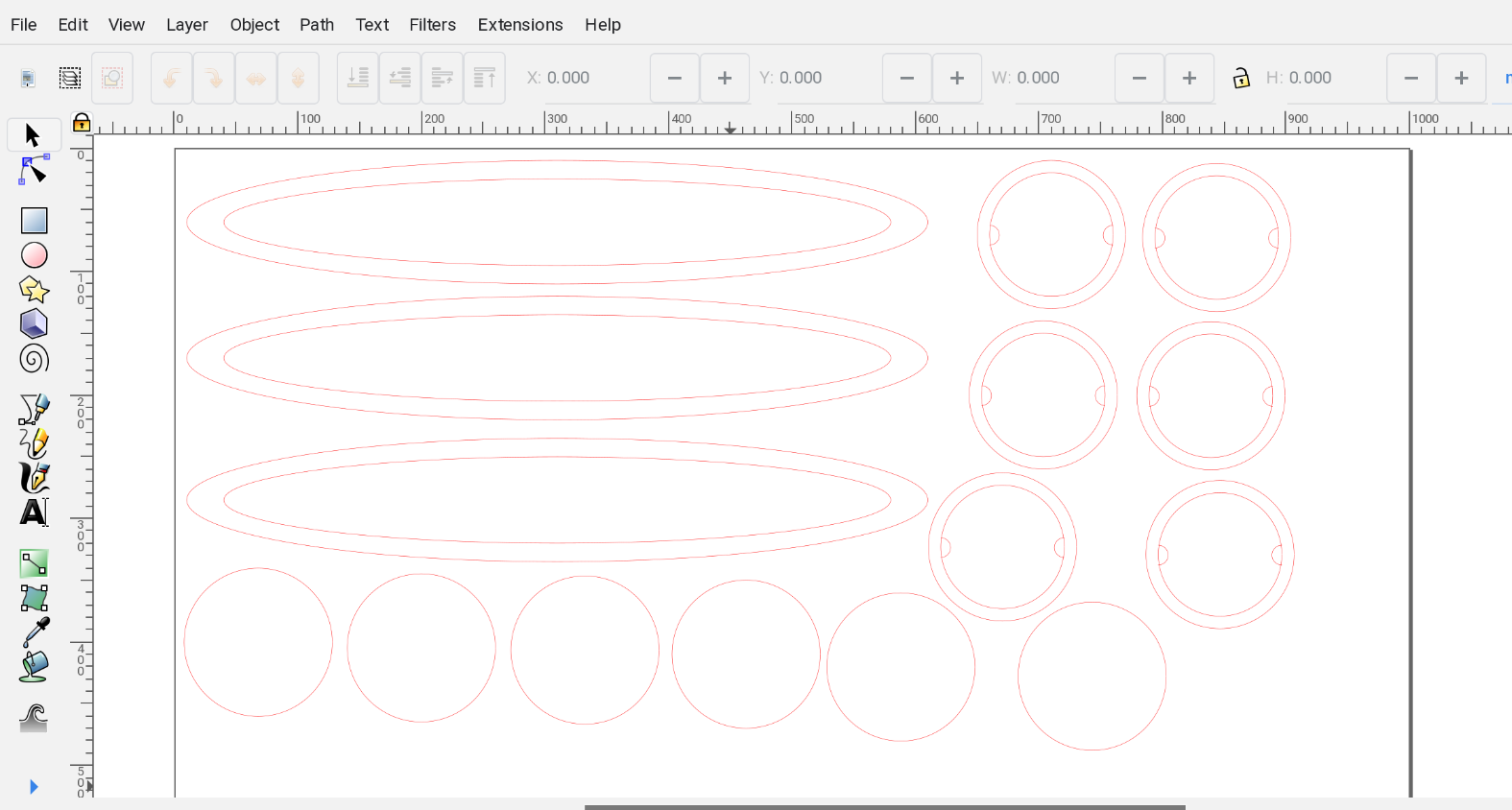Increase the H height value
This screenshot has height=810, width=1512.
click(x=1461, y=78)
